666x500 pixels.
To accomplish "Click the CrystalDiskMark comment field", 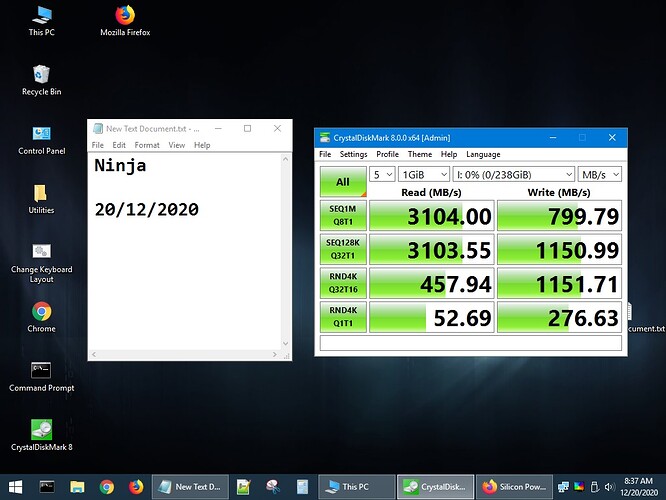I will point(471,343).
